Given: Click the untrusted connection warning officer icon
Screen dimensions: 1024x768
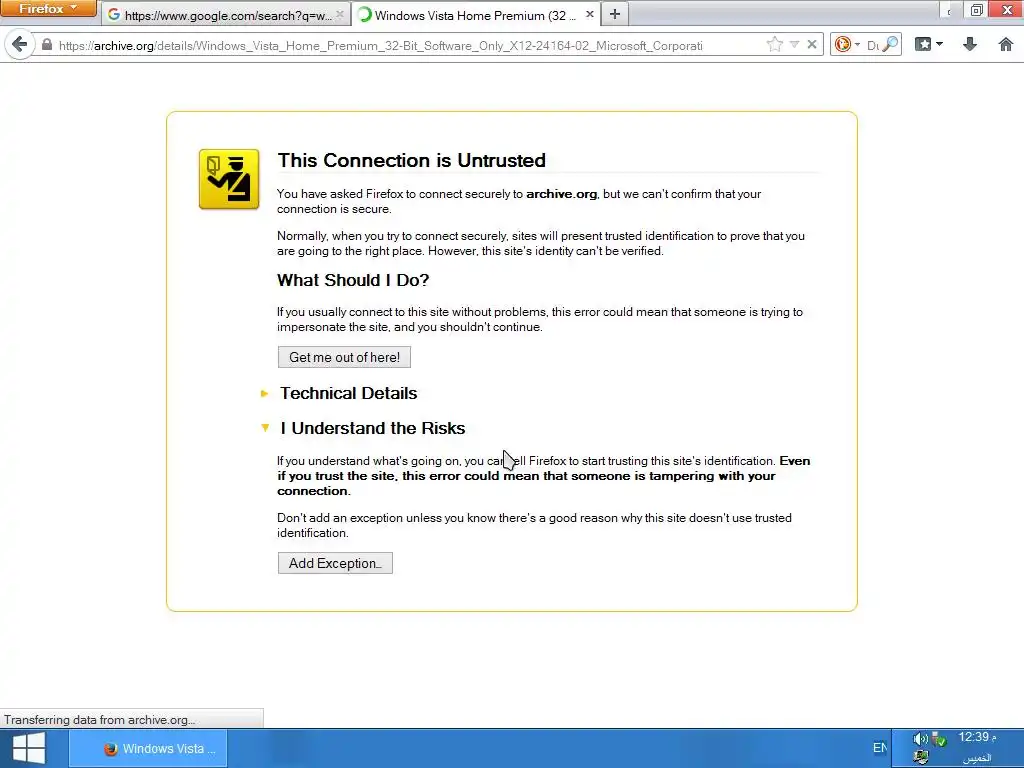Looking at the screenshot, I should 229,179.
